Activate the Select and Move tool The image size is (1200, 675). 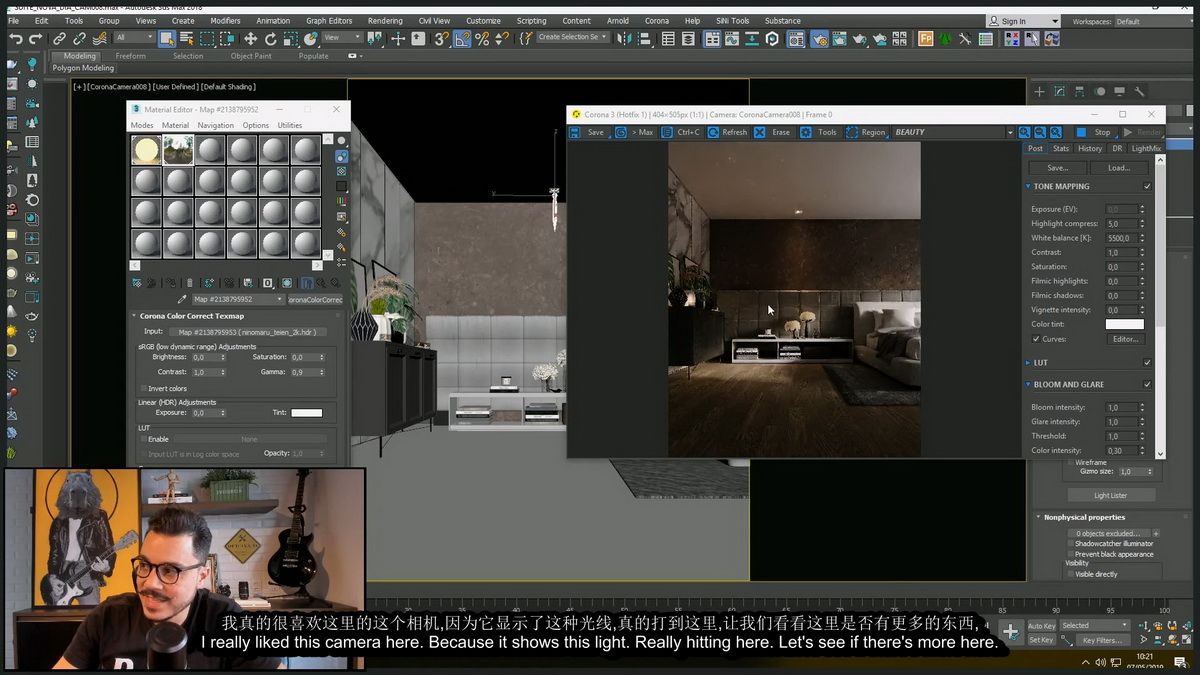coord(250,38)
